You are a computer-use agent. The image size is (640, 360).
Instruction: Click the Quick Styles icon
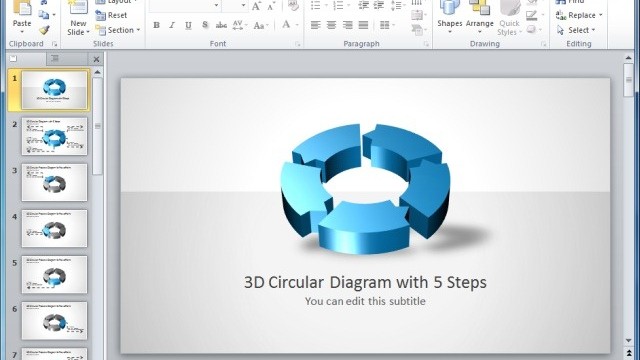pyautogui.click(x=509, y=7)
